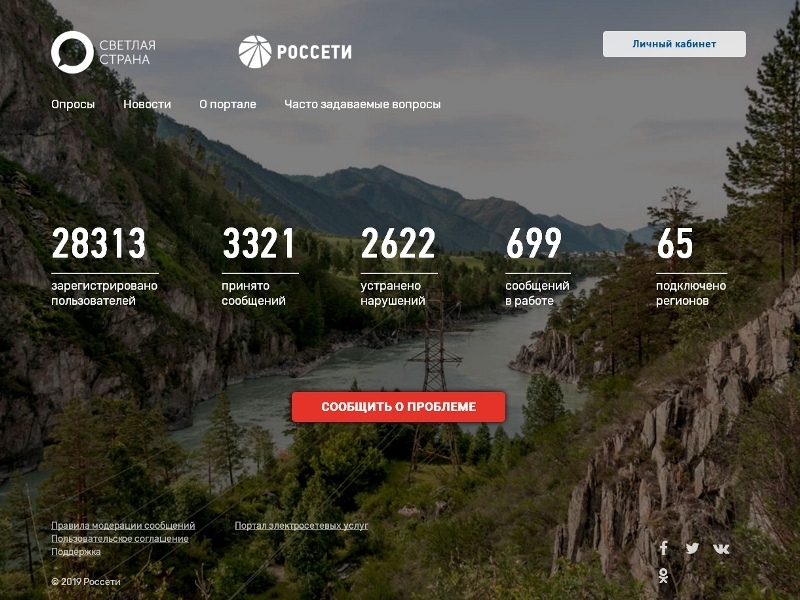
Task: Select the О портале menu item
Action: [x=228, y=104]
